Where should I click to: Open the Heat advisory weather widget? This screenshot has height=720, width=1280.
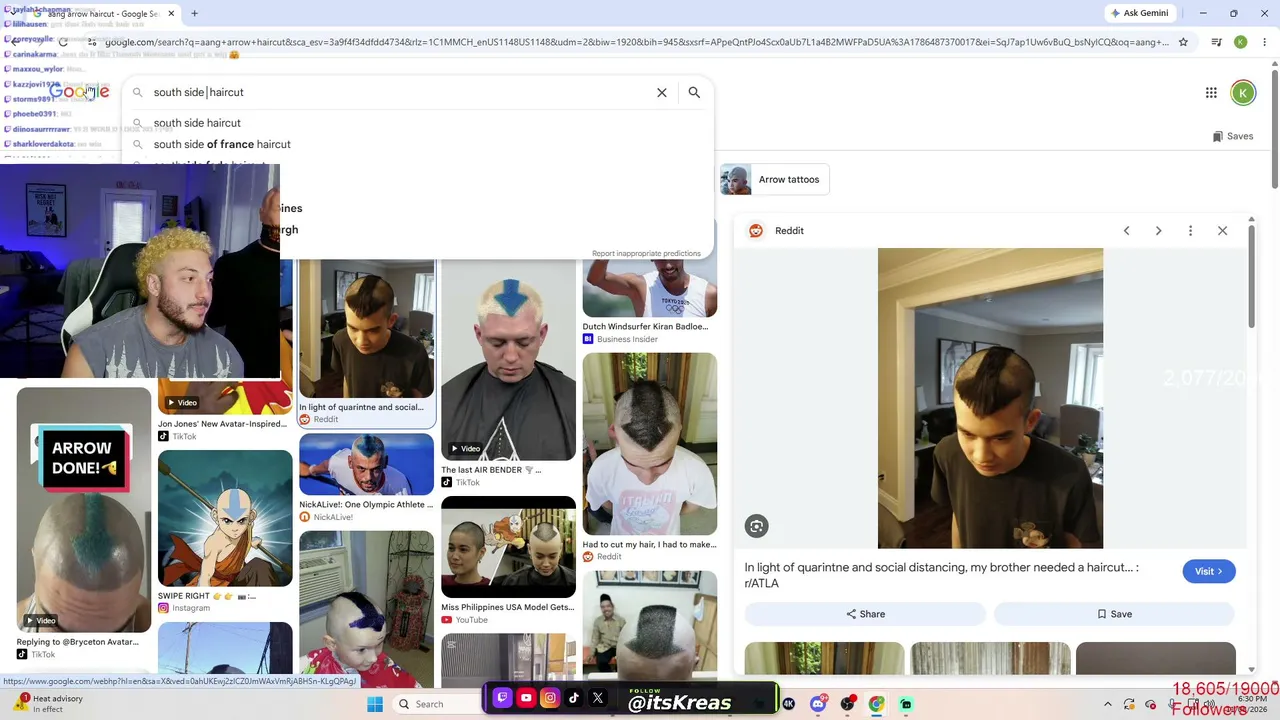[48, 704]
